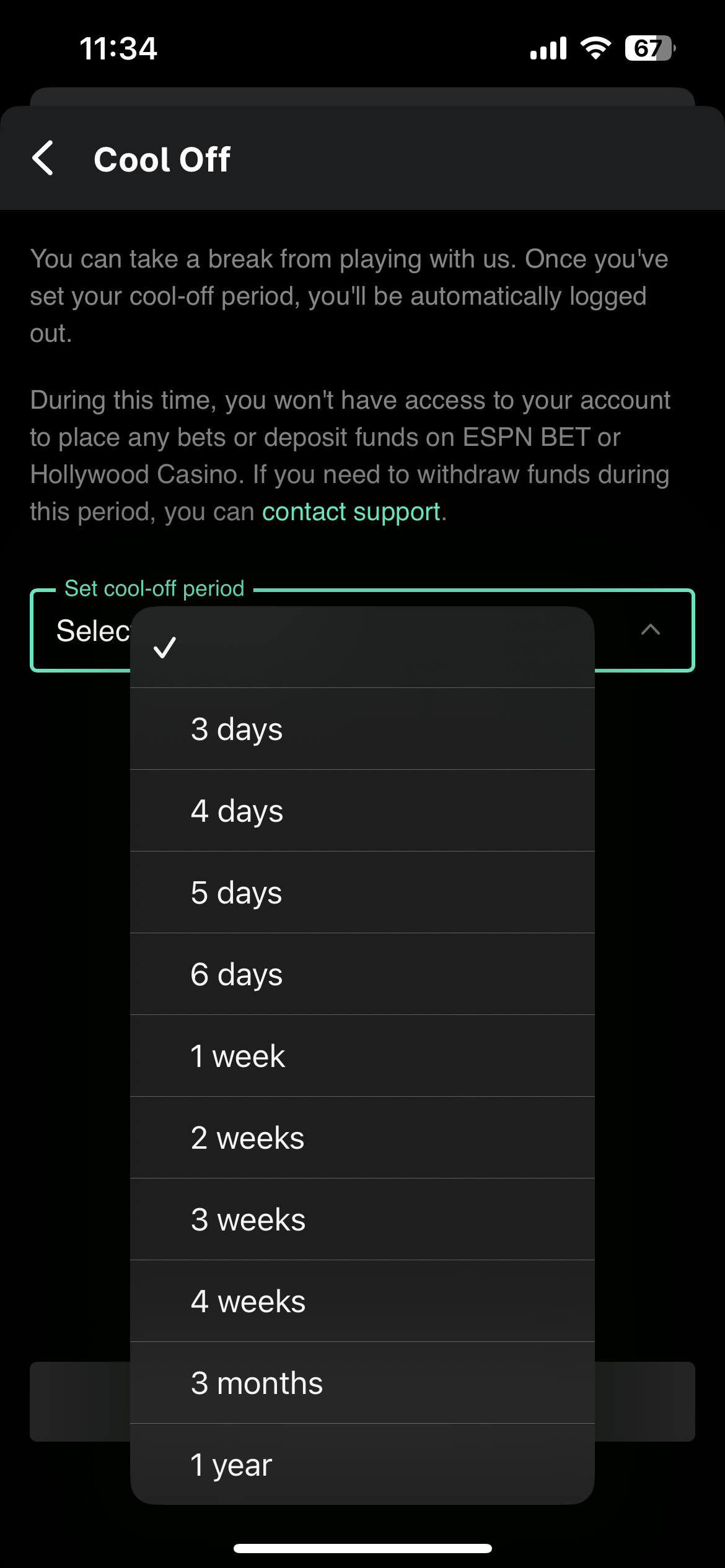Collapse the cool-off period dropdown chevron
This screenshot has height=1568, width=725.
click(x=650, y=630)
